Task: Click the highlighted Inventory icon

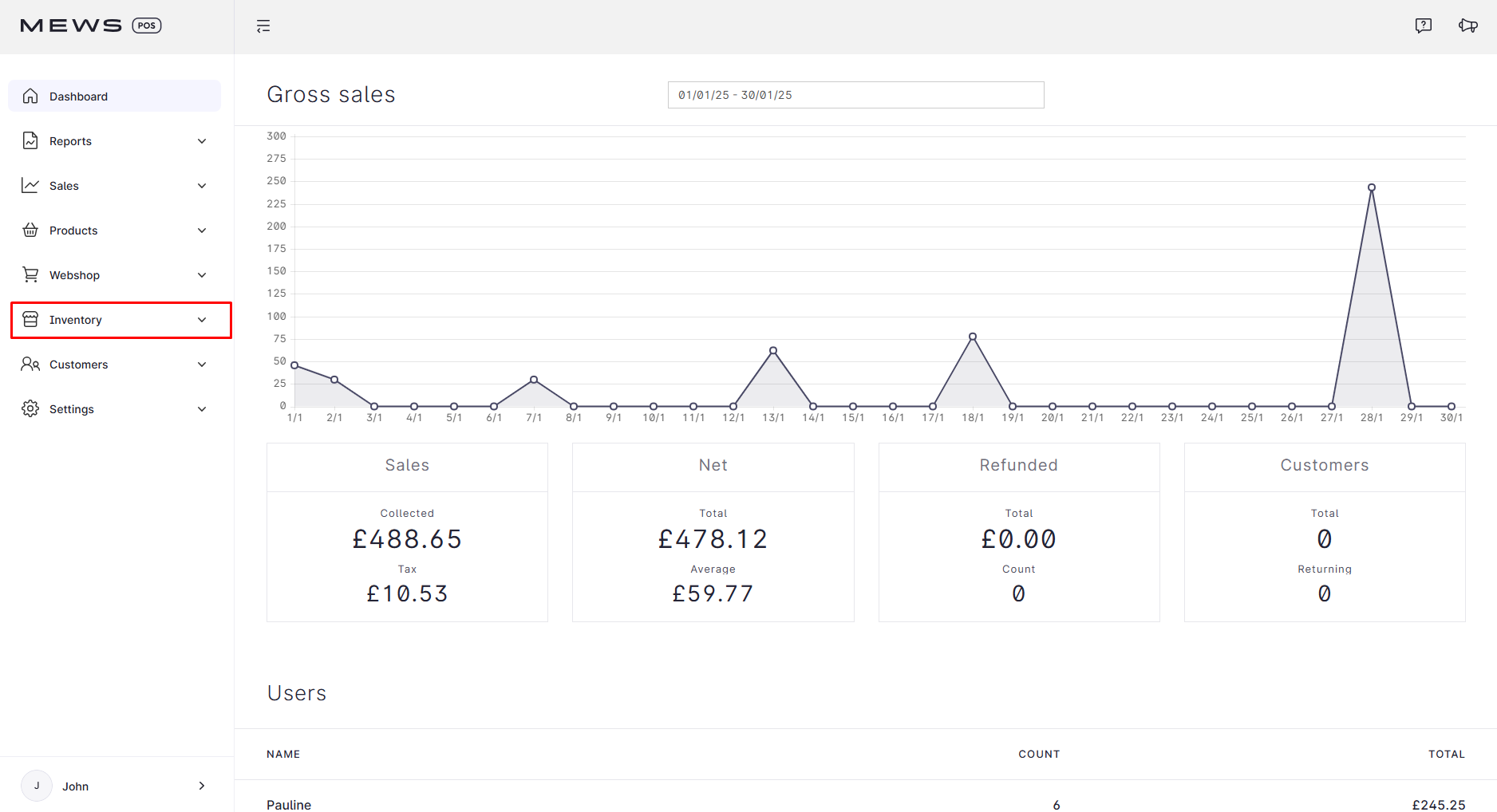Action: click(x=30, y=319)
